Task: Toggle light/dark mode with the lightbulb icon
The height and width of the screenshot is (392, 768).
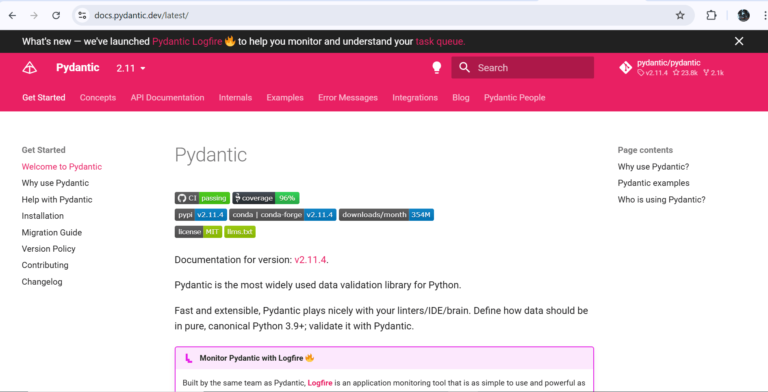Action: 436,68
